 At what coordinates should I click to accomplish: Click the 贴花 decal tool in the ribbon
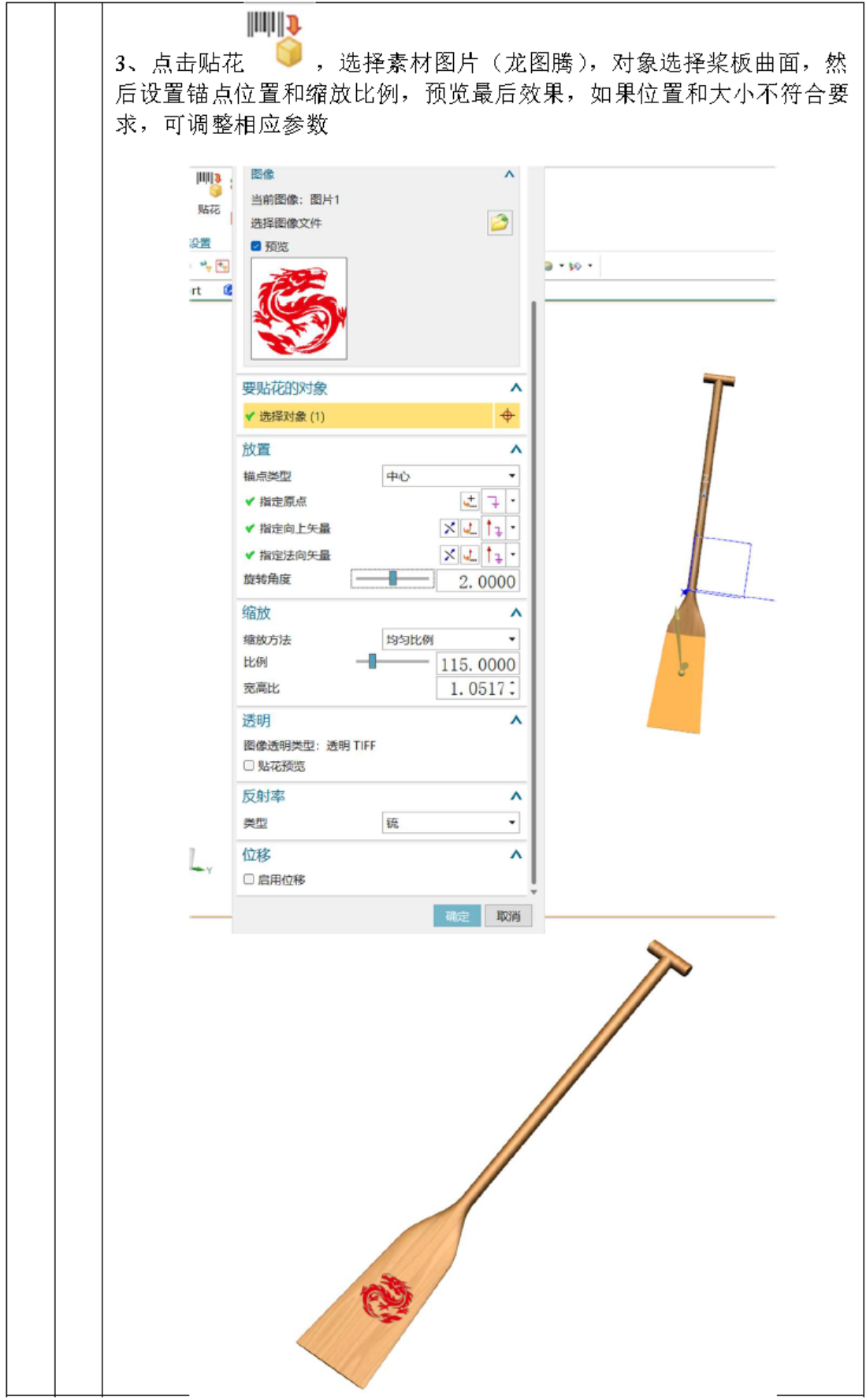tap(210, 193)
